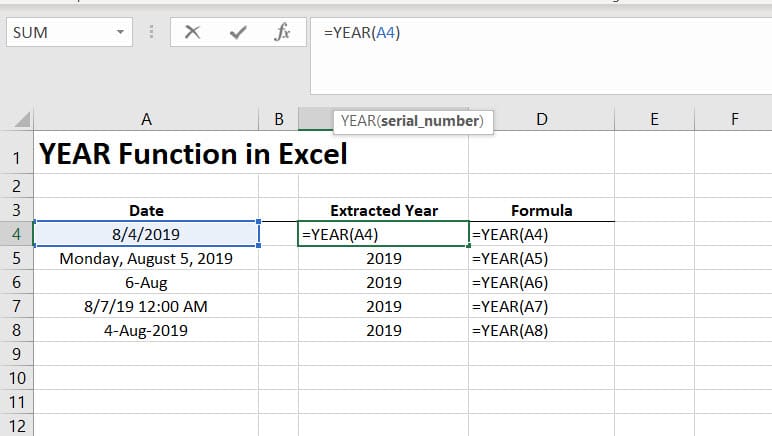This screenshot has height=436, width=772.
Task: Click the Extracted Year header cell
Action: pos(384,210)
